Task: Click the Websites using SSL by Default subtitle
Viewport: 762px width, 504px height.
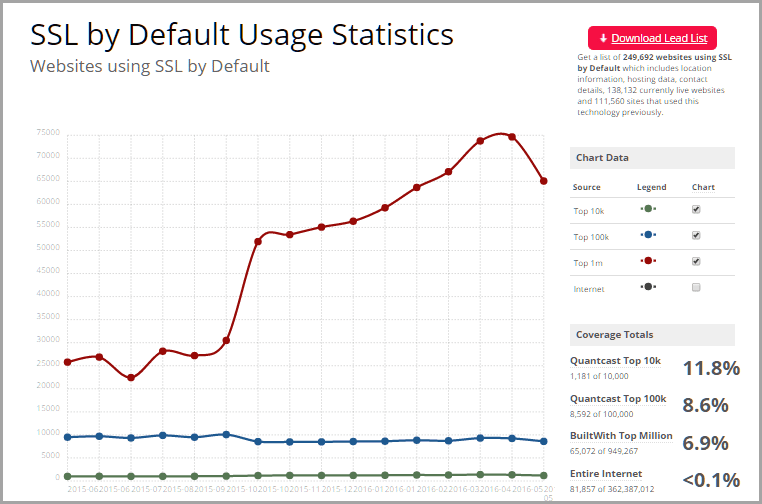Action: 150,67
